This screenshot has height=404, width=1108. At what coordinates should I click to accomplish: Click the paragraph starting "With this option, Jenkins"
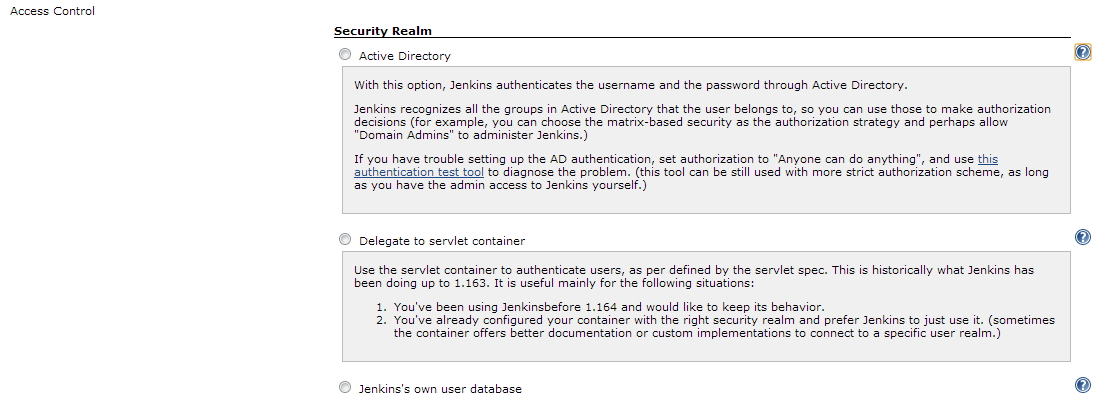coord(630,85)
